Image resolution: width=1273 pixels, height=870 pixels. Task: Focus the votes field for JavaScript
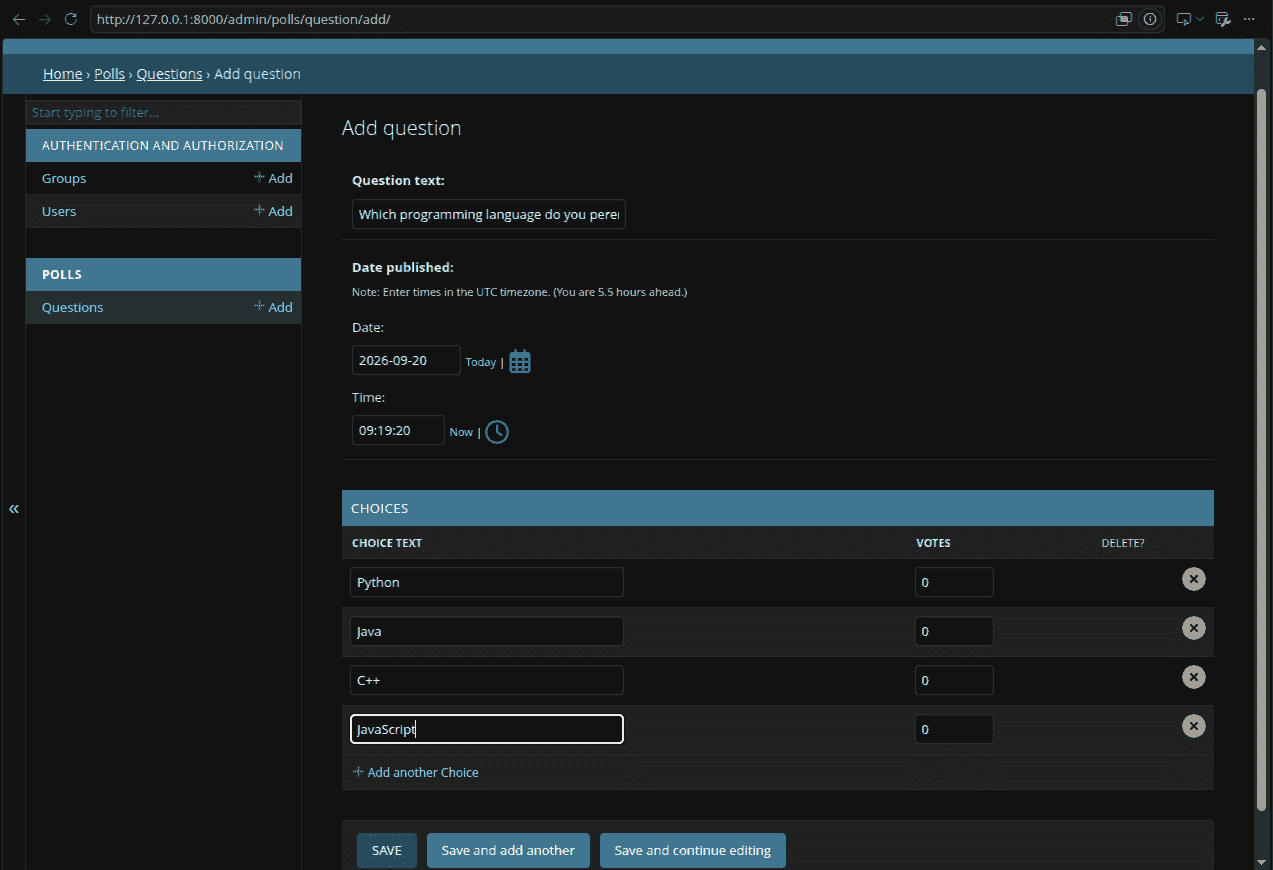tap(954, 729)
